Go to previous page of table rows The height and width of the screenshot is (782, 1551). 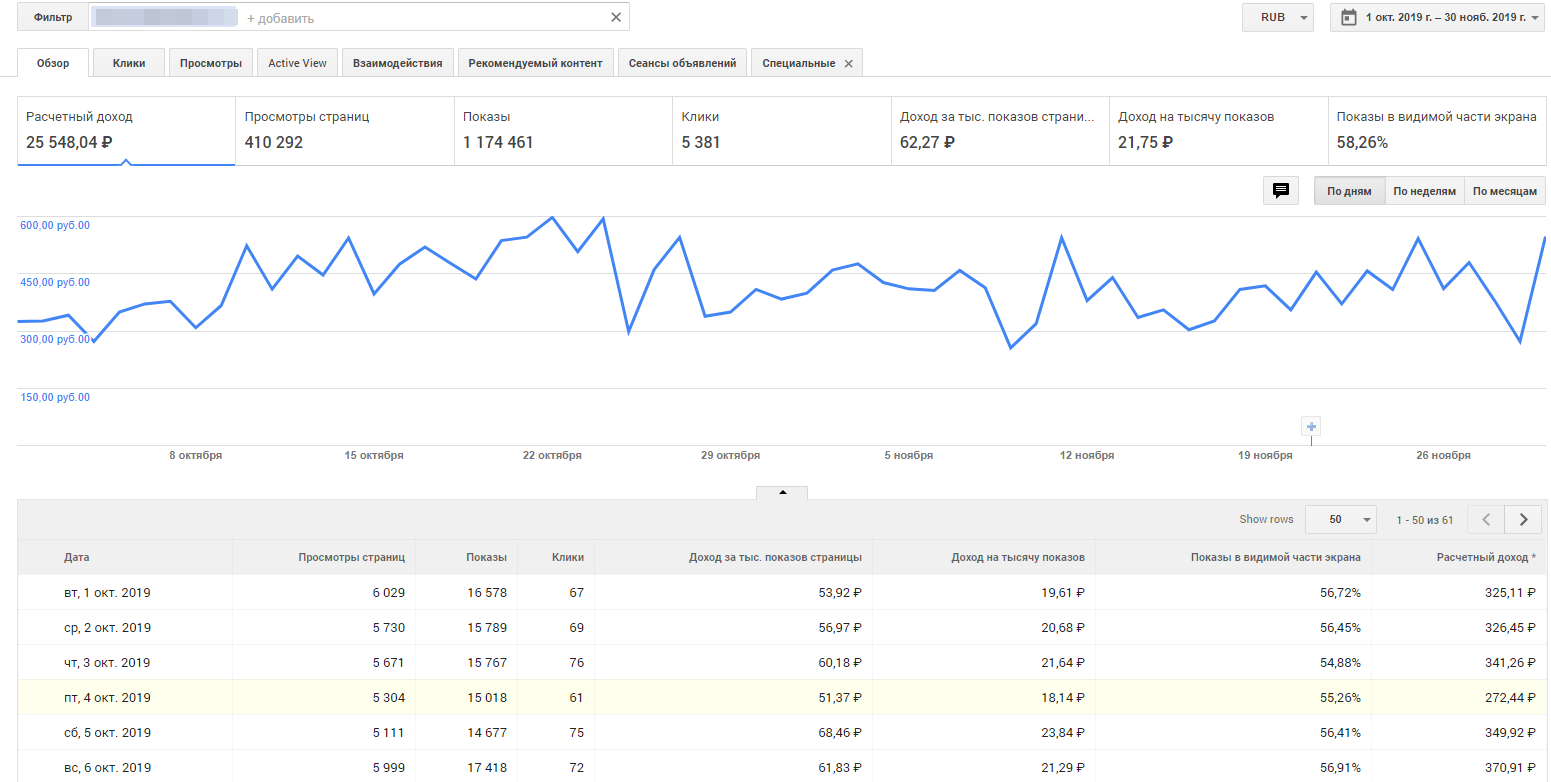1486,519
